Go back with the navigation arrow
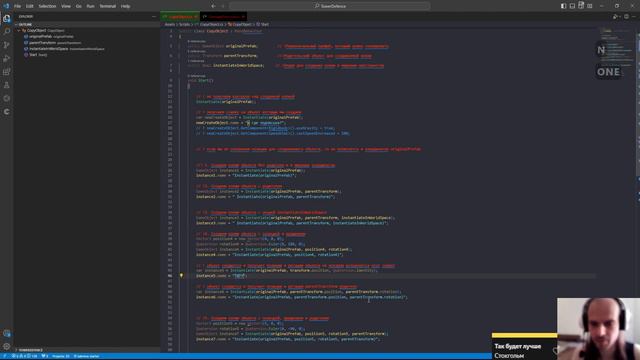The height and width of the screenshot is (360, 640). [213, 6]
